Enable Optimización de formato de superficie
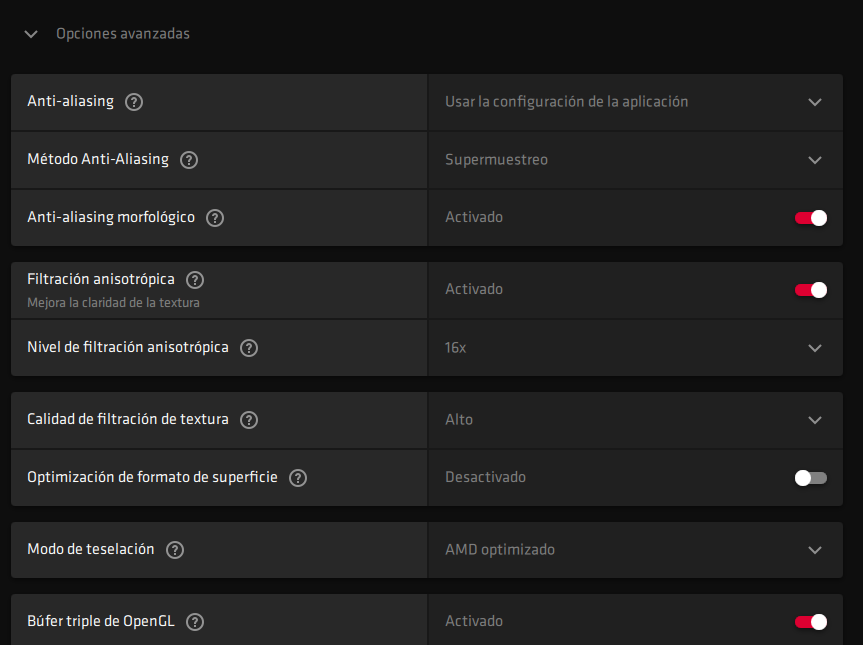This screenshot has width=863, height=645. 811,478
